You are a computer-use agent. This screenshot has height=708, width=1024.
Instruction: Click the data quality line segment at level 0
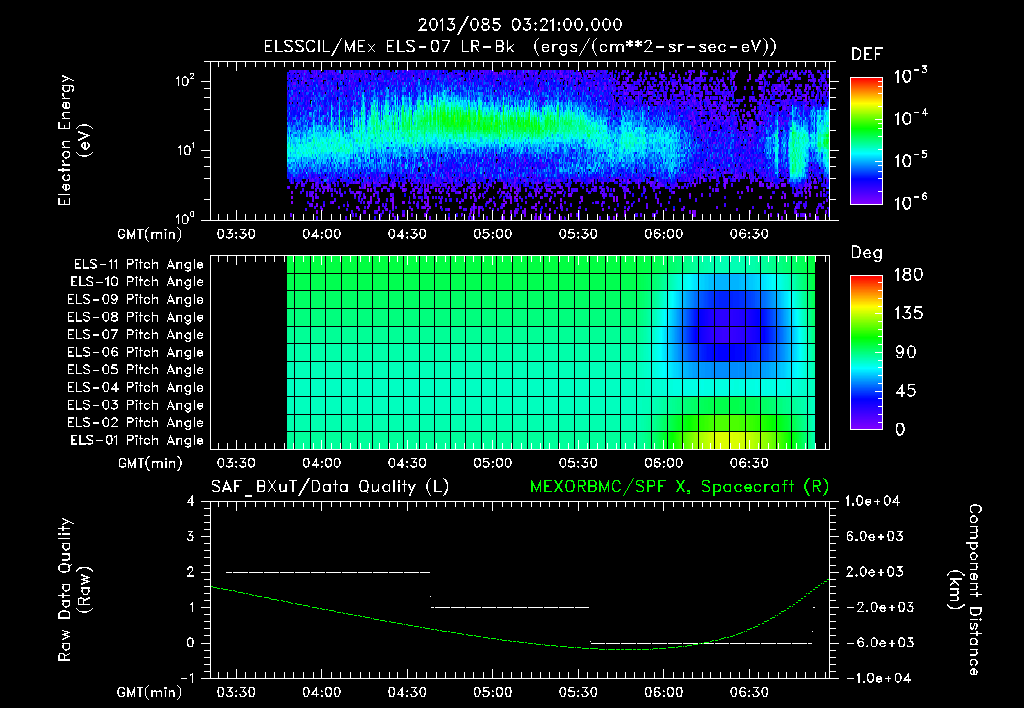701,643
